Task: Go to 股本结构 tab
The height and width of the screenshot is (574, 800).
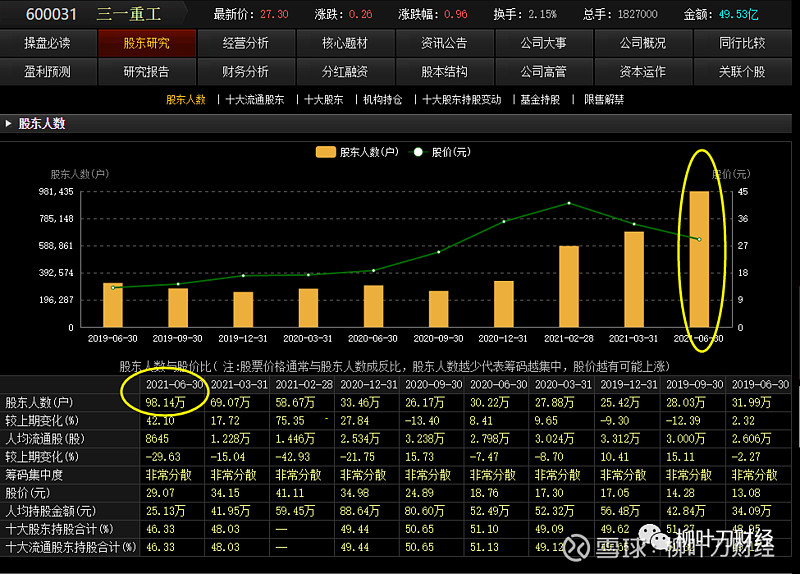Action: point(444,71)
